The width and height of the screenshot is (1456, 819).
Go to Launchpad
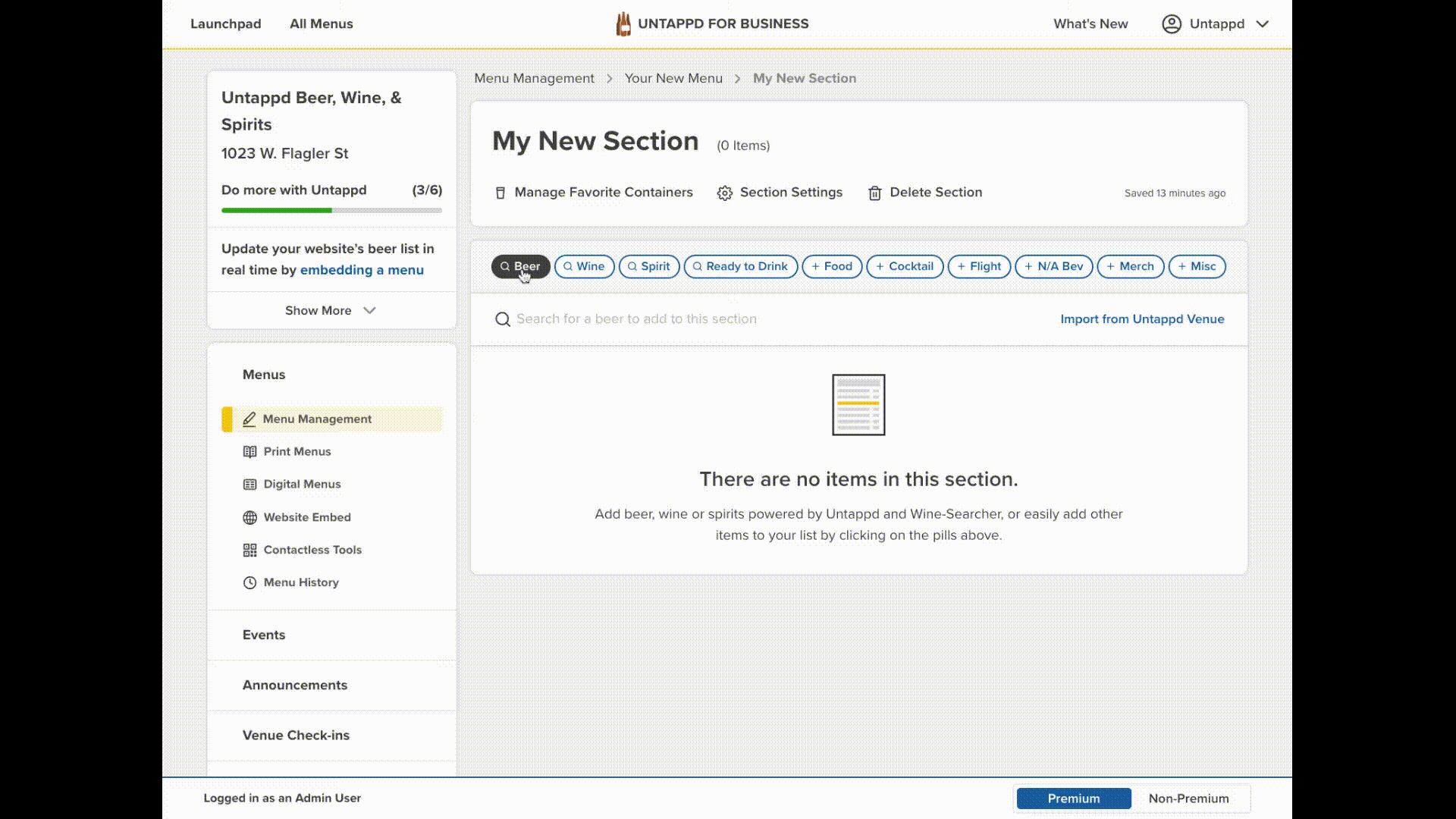pyautogui.click(x=225, y=24)
